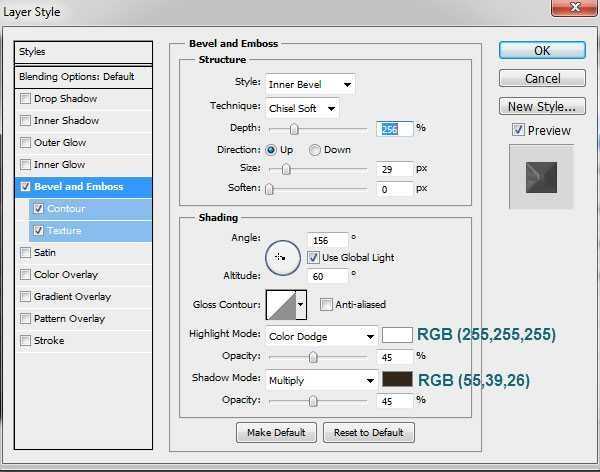Open the Gloss Contour picker arrow
The width and height of the screenshot is (600, 472).
[300, 304]
